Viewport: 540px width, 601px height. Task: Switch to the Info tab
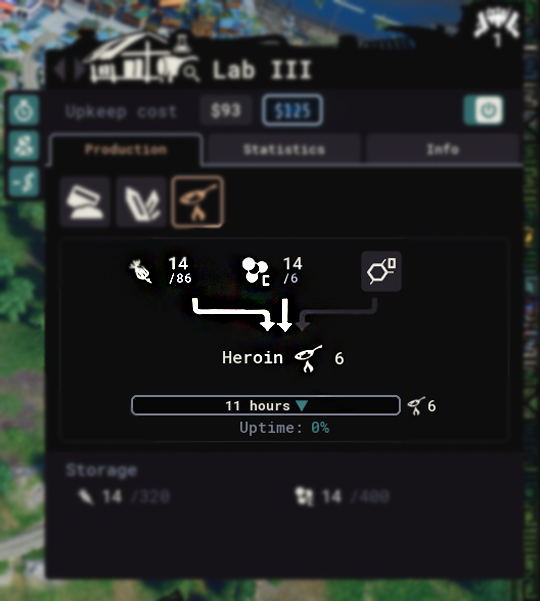(x=443, y=149)
